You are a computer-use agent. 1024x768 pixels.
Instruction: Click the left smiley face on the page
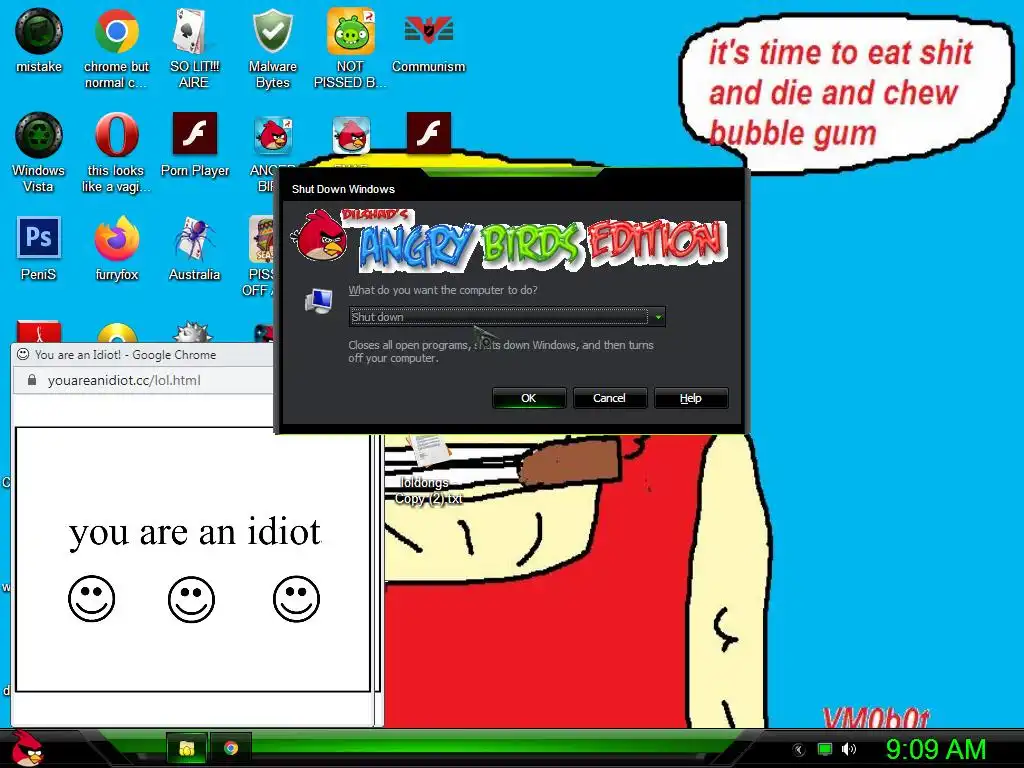pyautogui.click(x=91, y=598)
